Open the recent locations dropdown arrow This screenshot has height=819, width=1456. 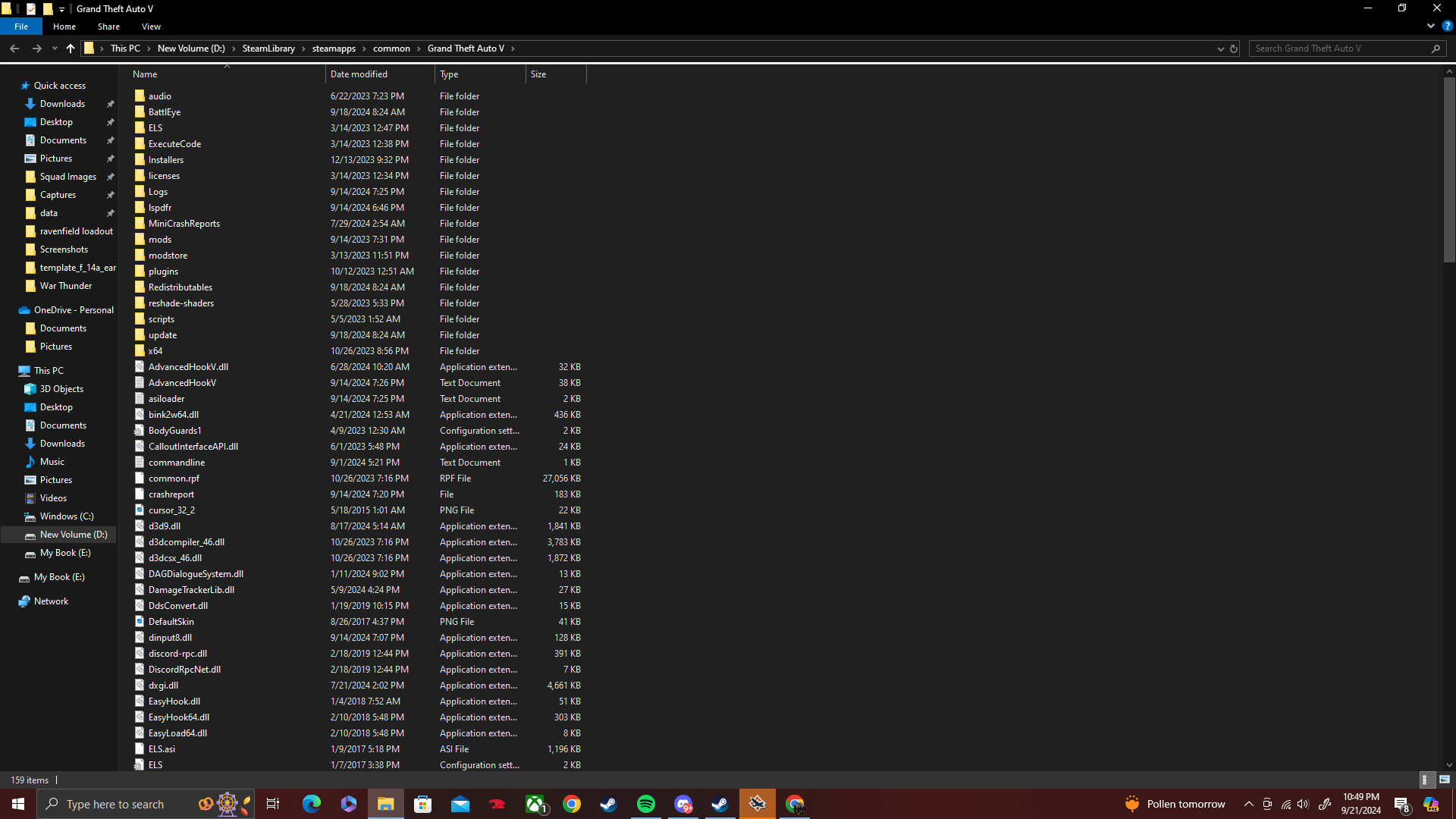[x=55, y=49]
